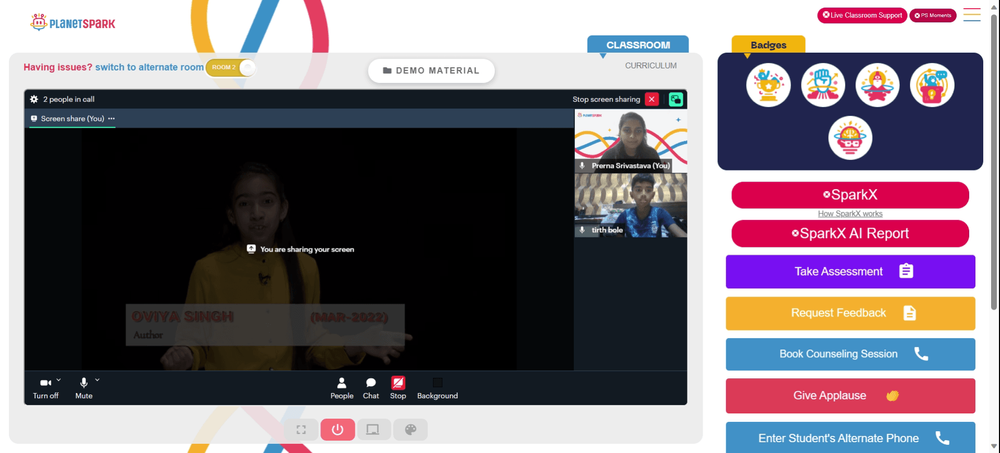The image size is (1000, 453).
Task: Switch to the Curriculum tab
Action: 651,66
